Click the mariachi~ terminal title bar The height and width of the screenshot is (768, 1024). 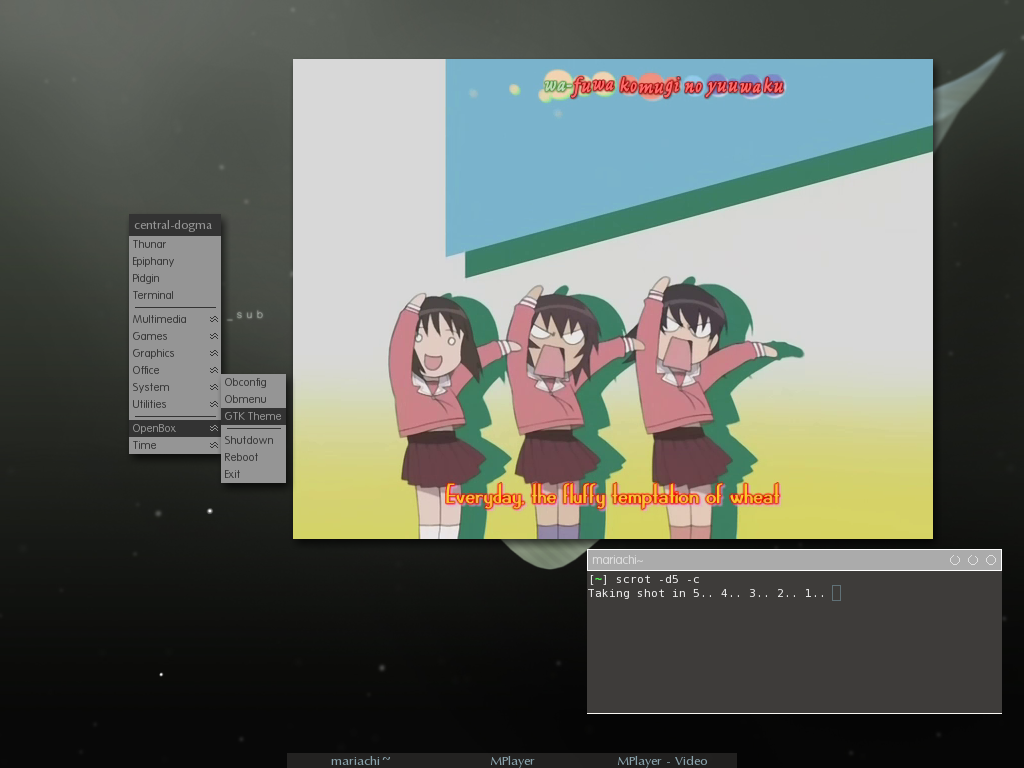(794, 560)
